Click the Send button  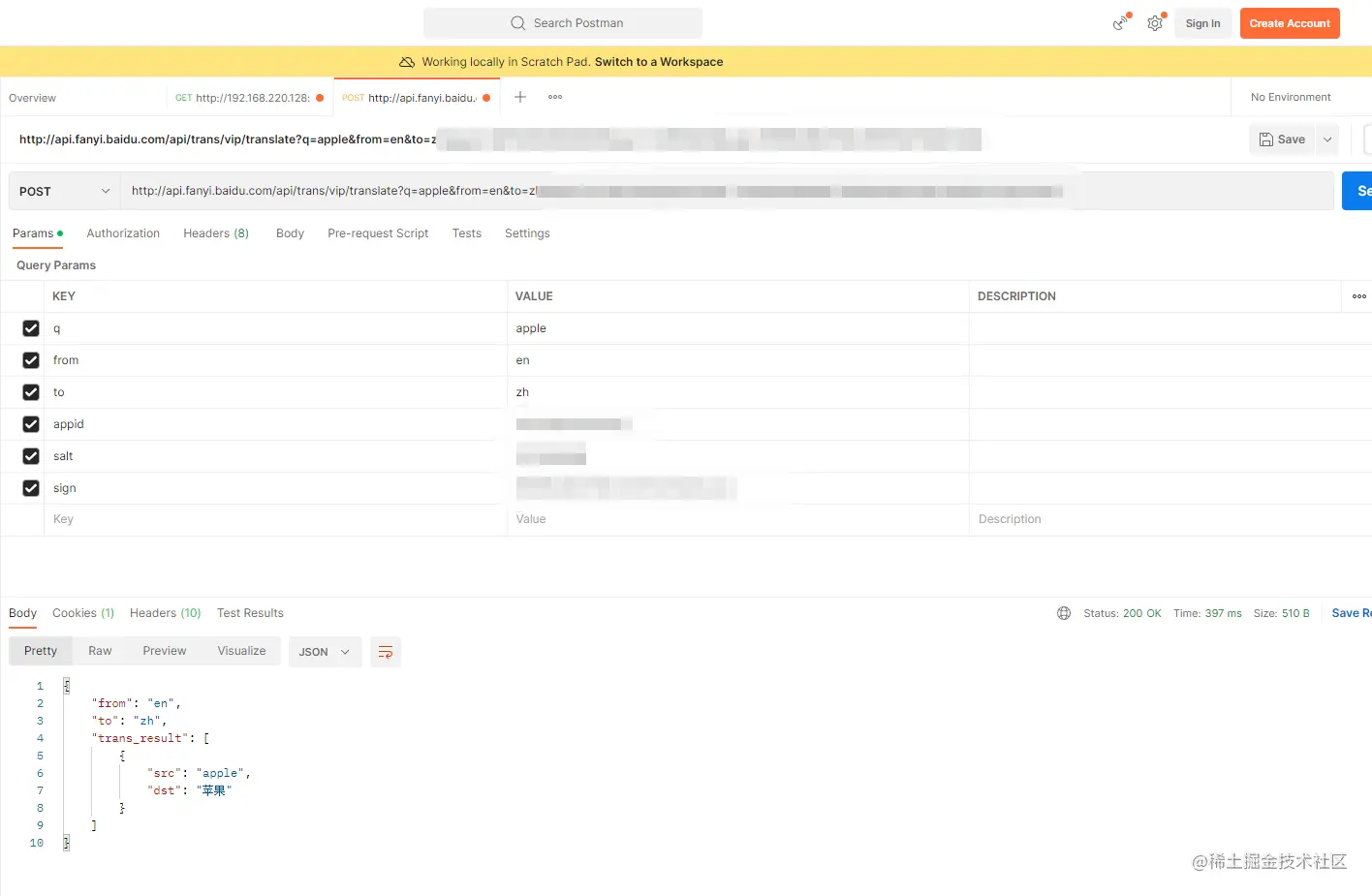click(x=1357, y=191)
